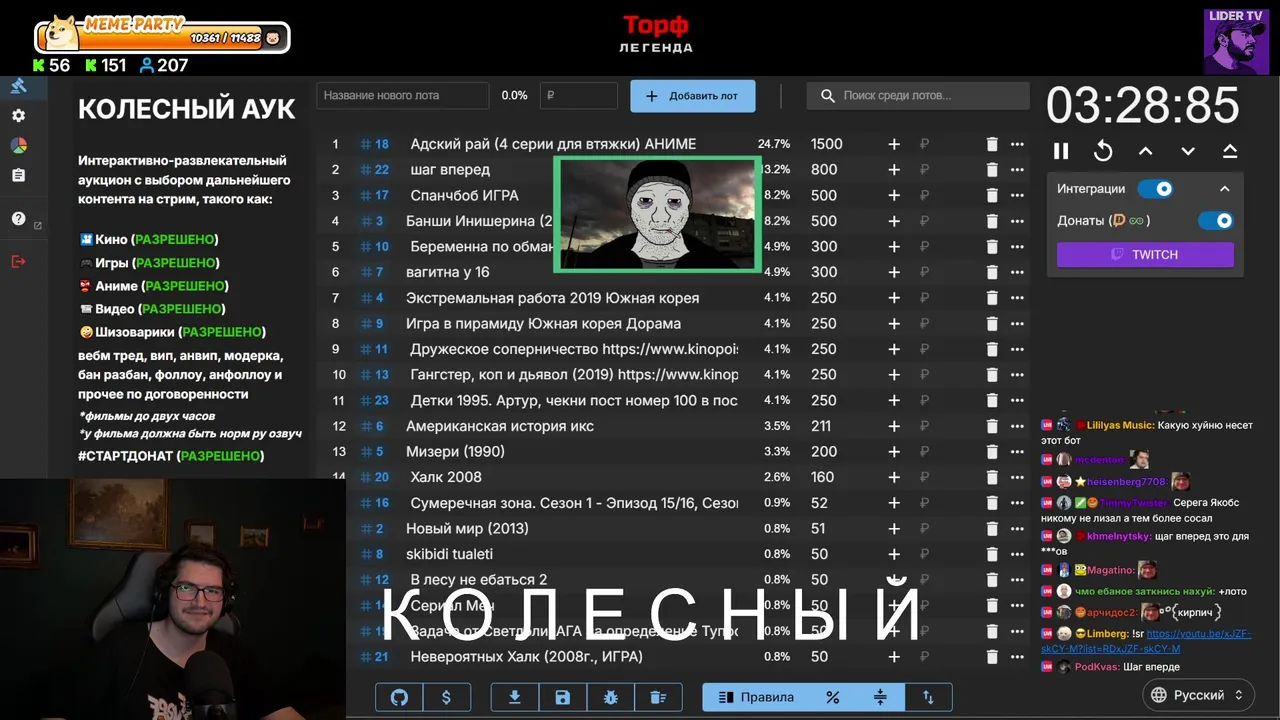Click the sort arrows icon in bottom toolbar
1280x720 pixels.
coord(928,697)
